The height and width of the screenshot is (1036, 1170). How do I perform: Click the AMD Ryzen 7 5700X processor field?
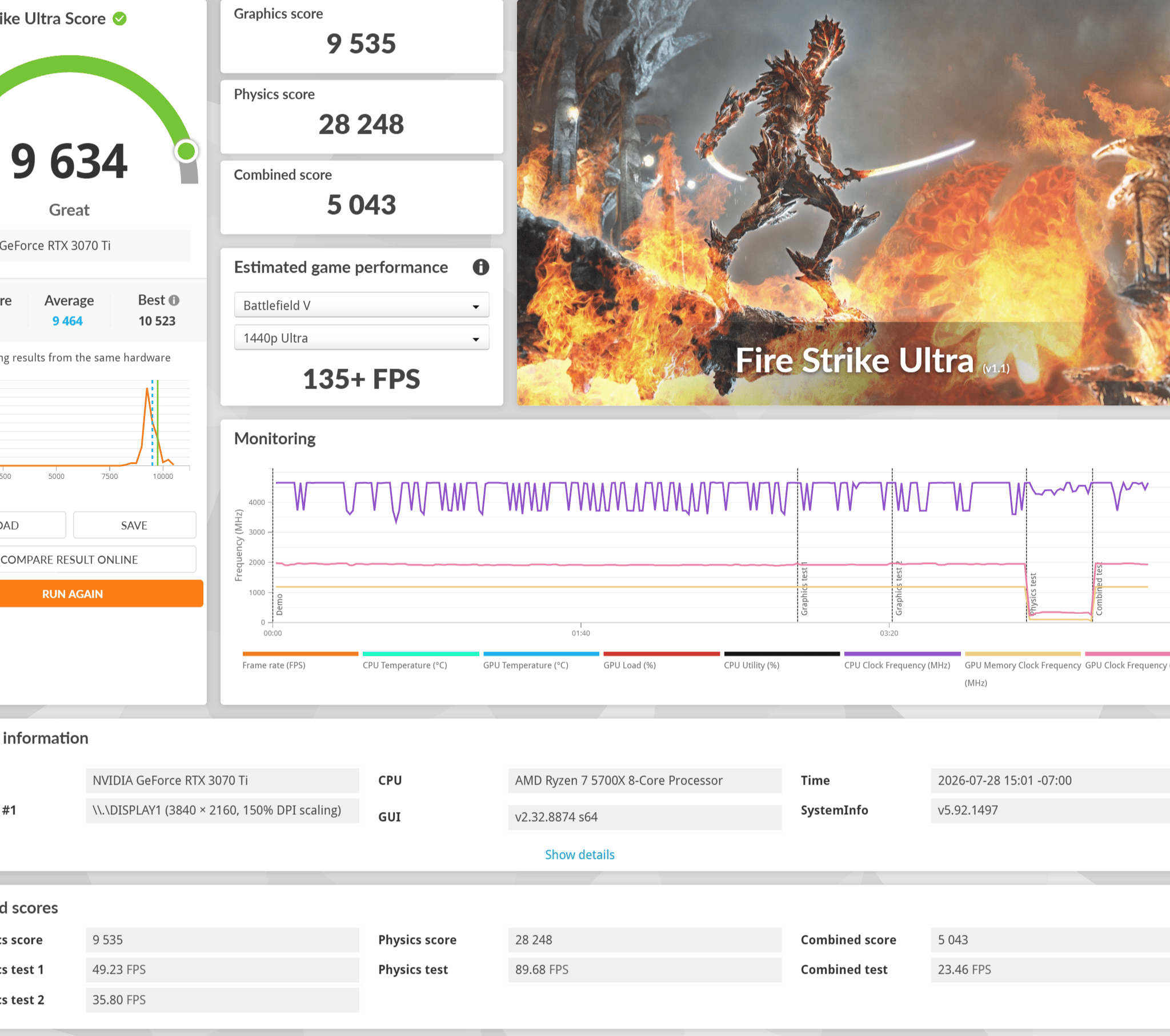pos(644,780)
